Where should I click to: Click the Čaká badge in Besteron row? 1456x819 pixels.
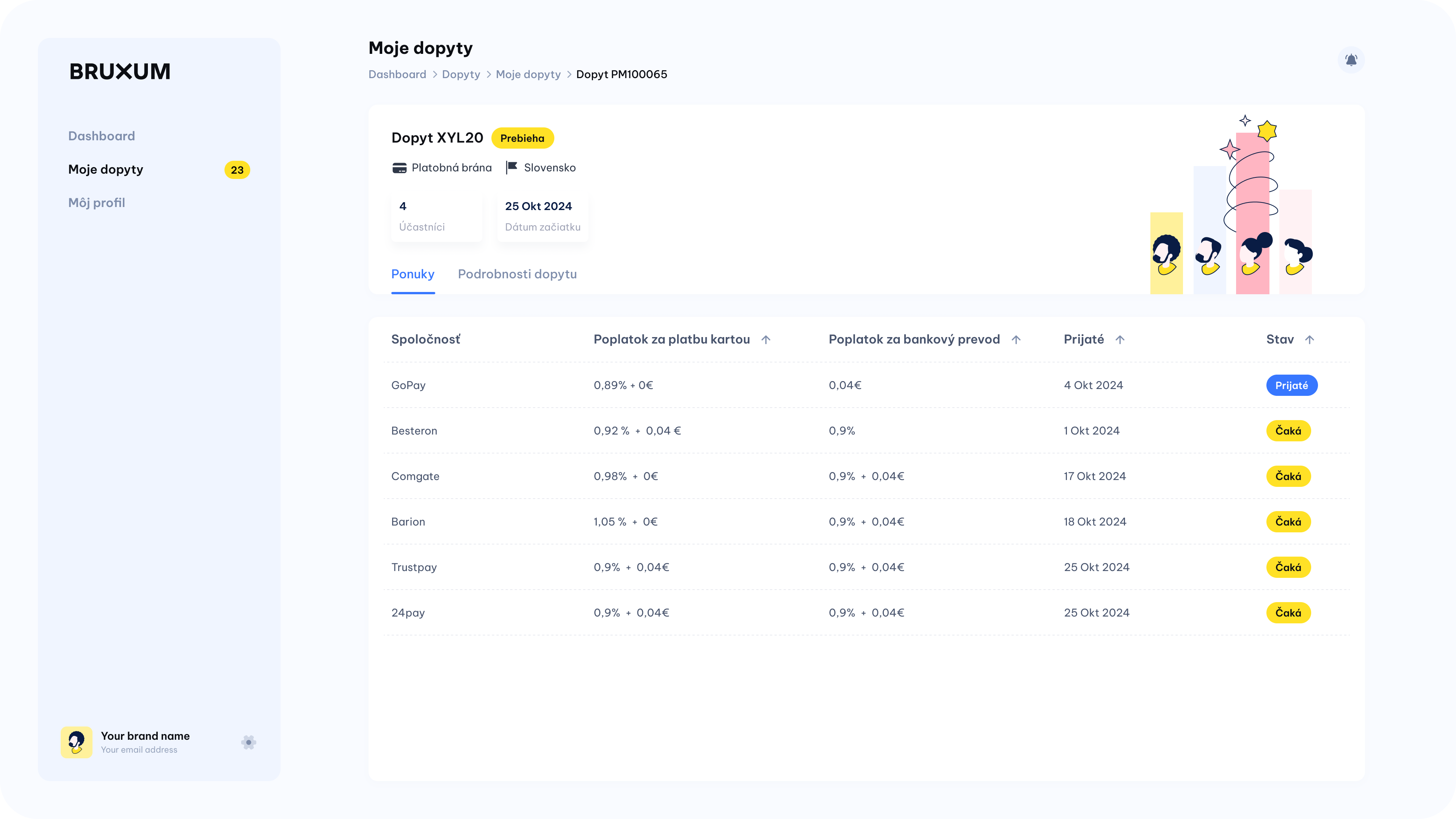(1288, 431)
